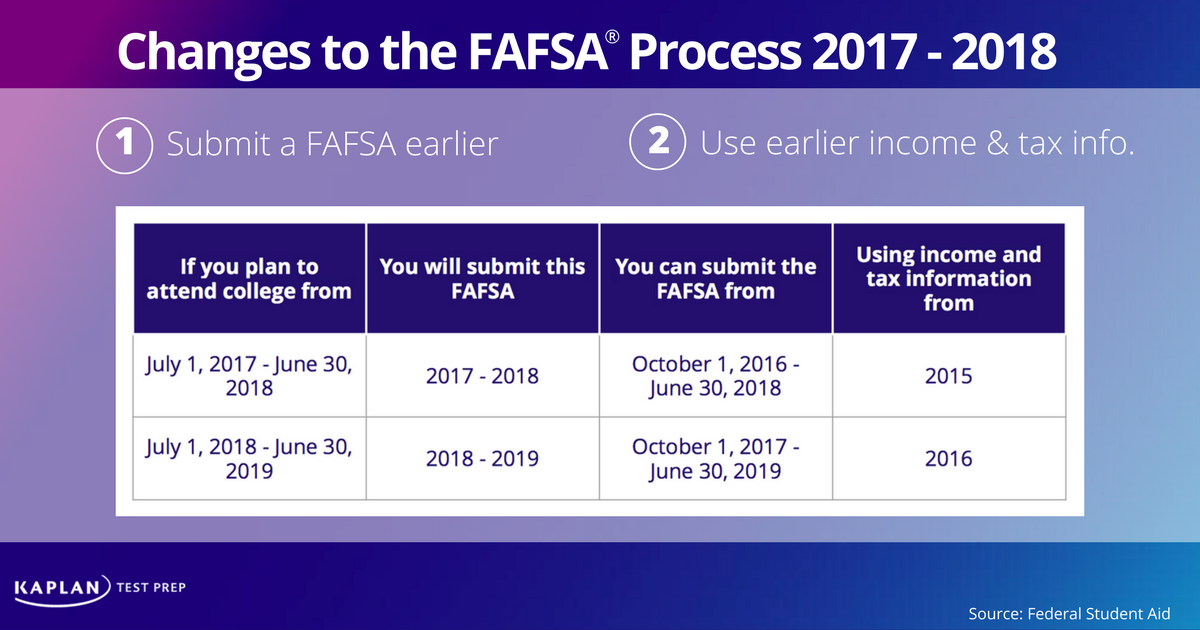Click the "July 1, 2017 - June 30, 2018" cell

(249, 375)
